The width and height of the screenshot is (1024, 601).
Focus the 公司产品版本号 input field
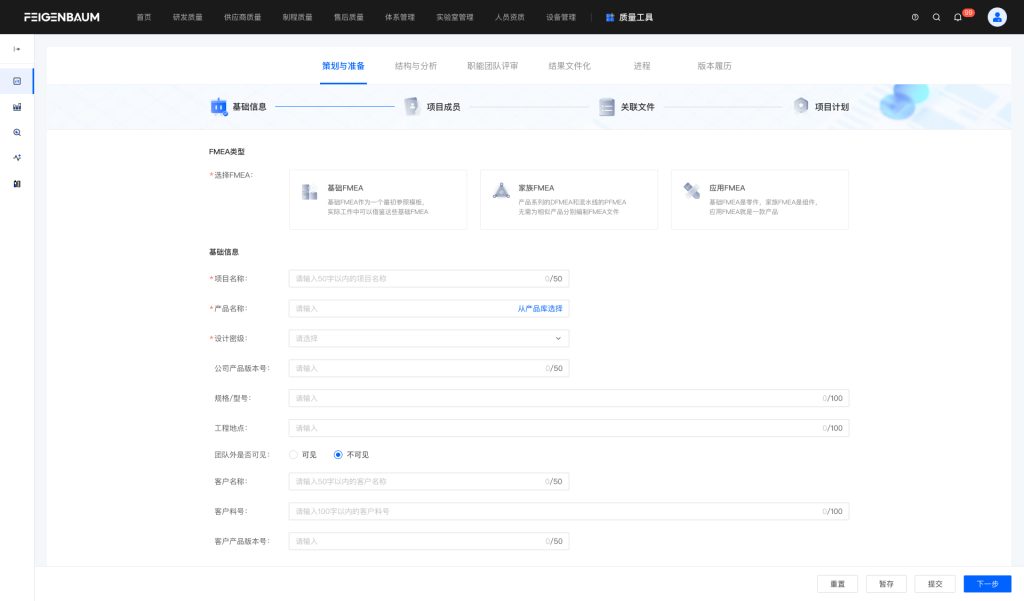click(x=428, y=368)
